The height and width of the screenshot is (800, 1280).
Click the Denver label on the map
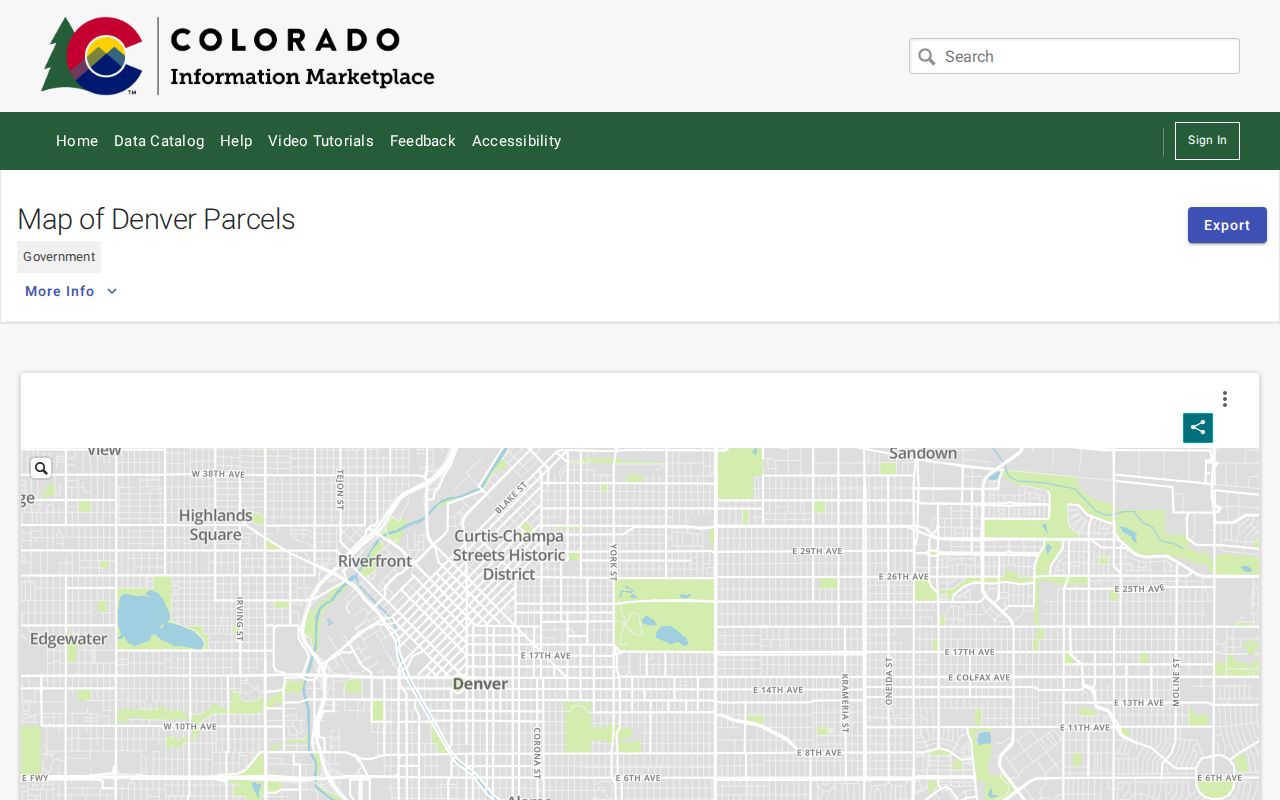(x=480, y=684)
